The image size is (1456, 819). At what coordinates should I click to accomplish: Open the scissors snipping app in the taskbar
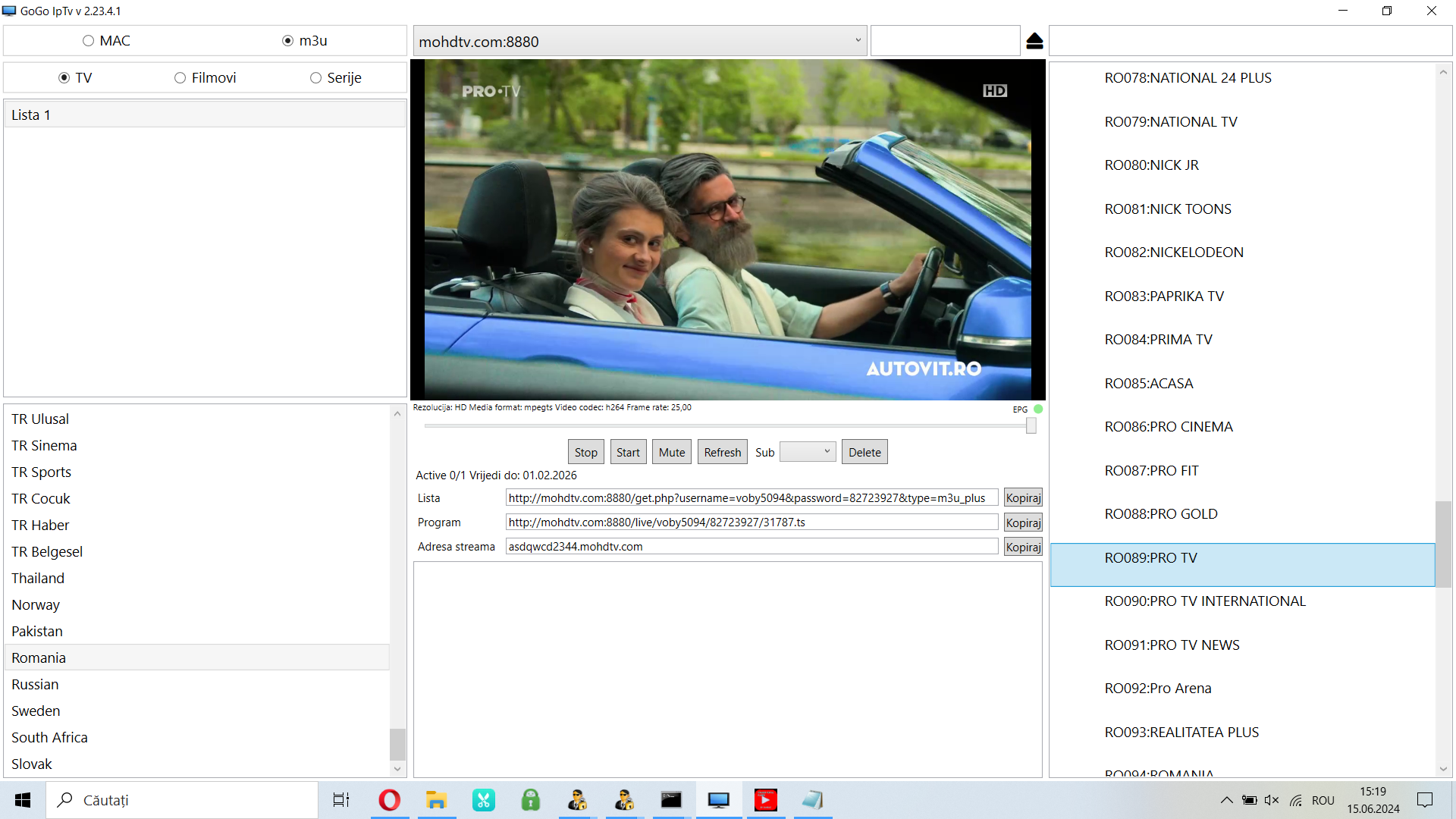pos(483,800)
